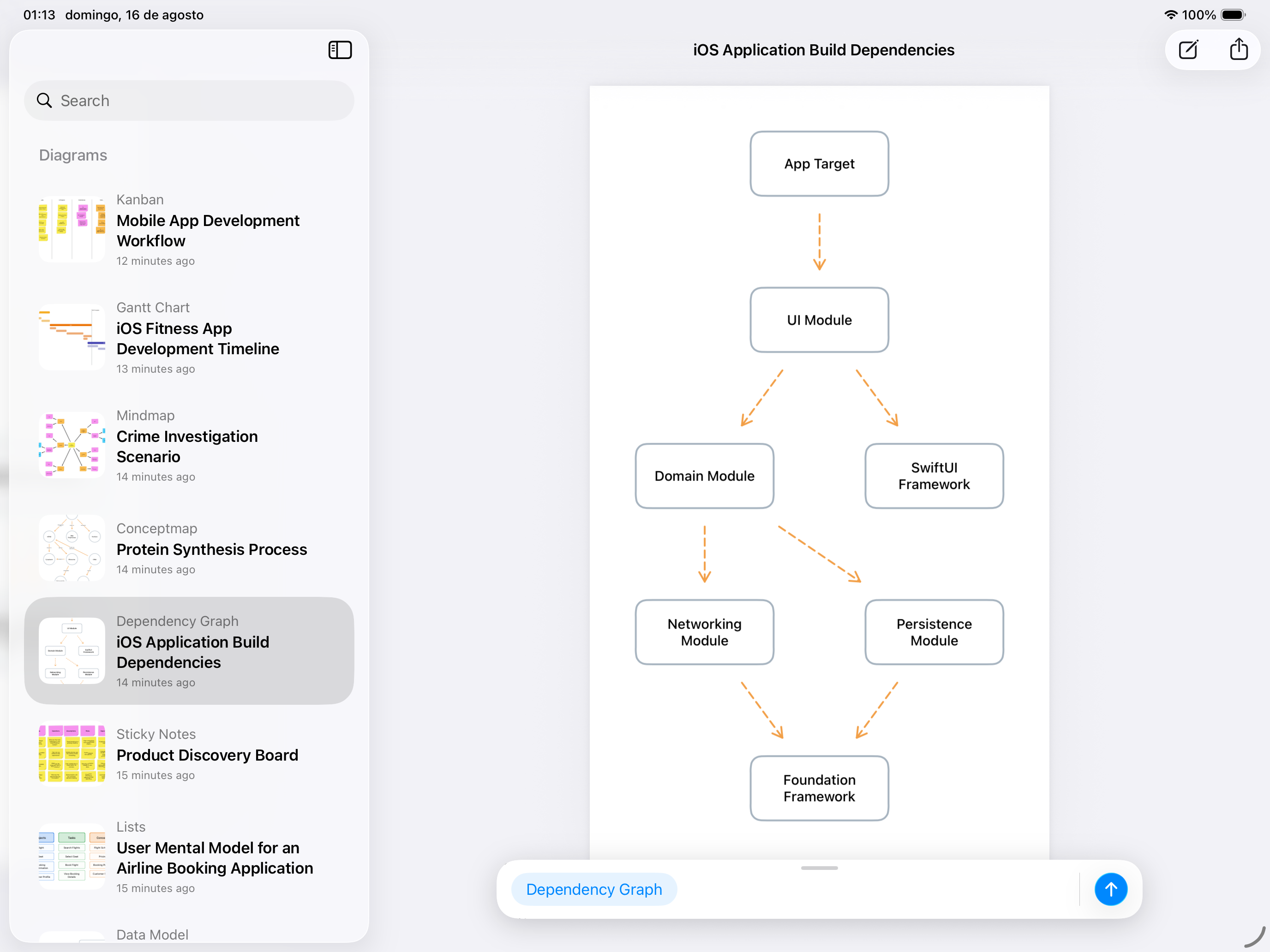Screen dimensions: 1270x952
Task: Click the Sticky Notes thumbnail
Action: tap(72, 754)
